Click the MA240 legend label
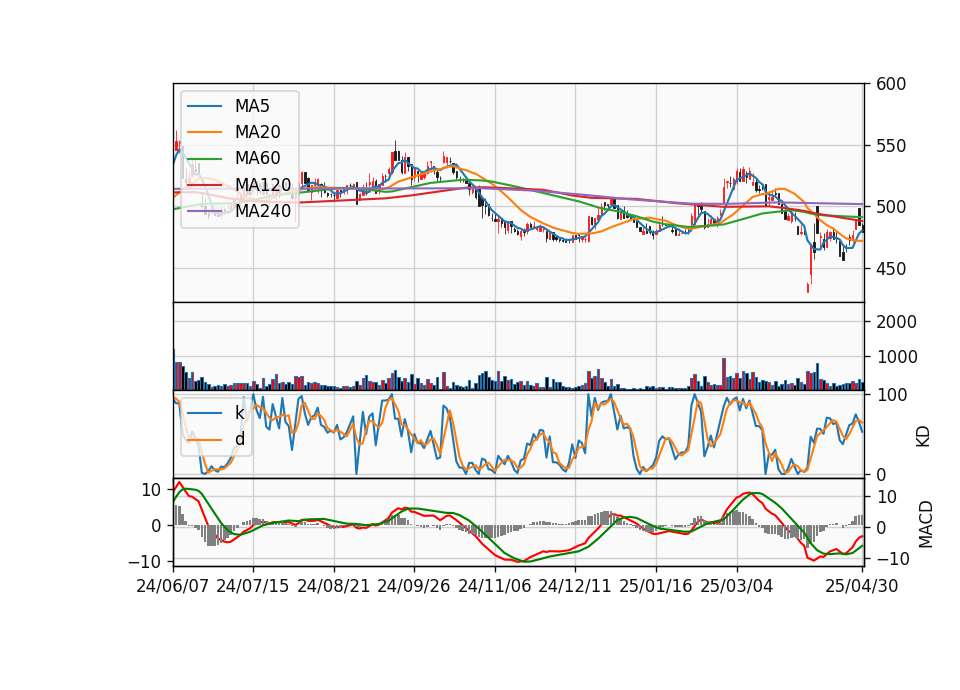The height and width of the screenshot is (690, 960). point(263,211)
